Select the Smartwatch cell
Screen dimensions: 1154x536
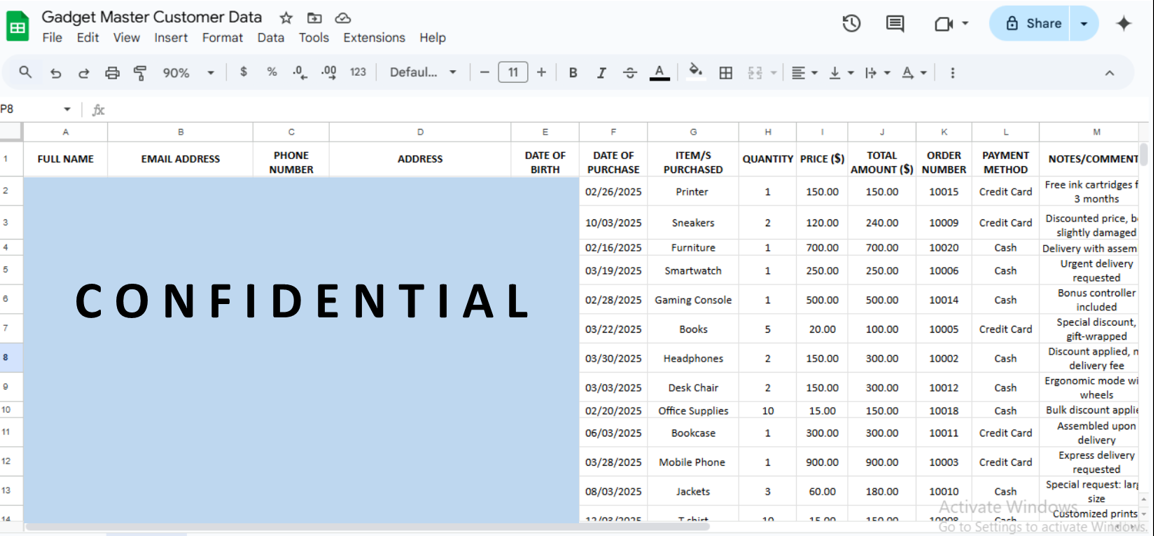[x=693, y=270]
